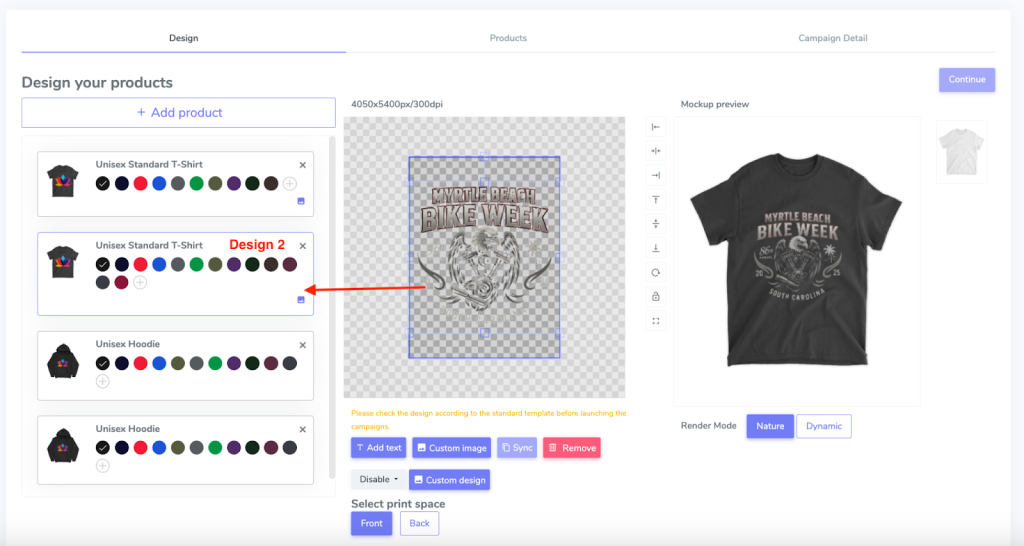This screenshot has width=1024, height=546.
Task: Click image icon on first T-Shirt card
Action: click(301, 201)
